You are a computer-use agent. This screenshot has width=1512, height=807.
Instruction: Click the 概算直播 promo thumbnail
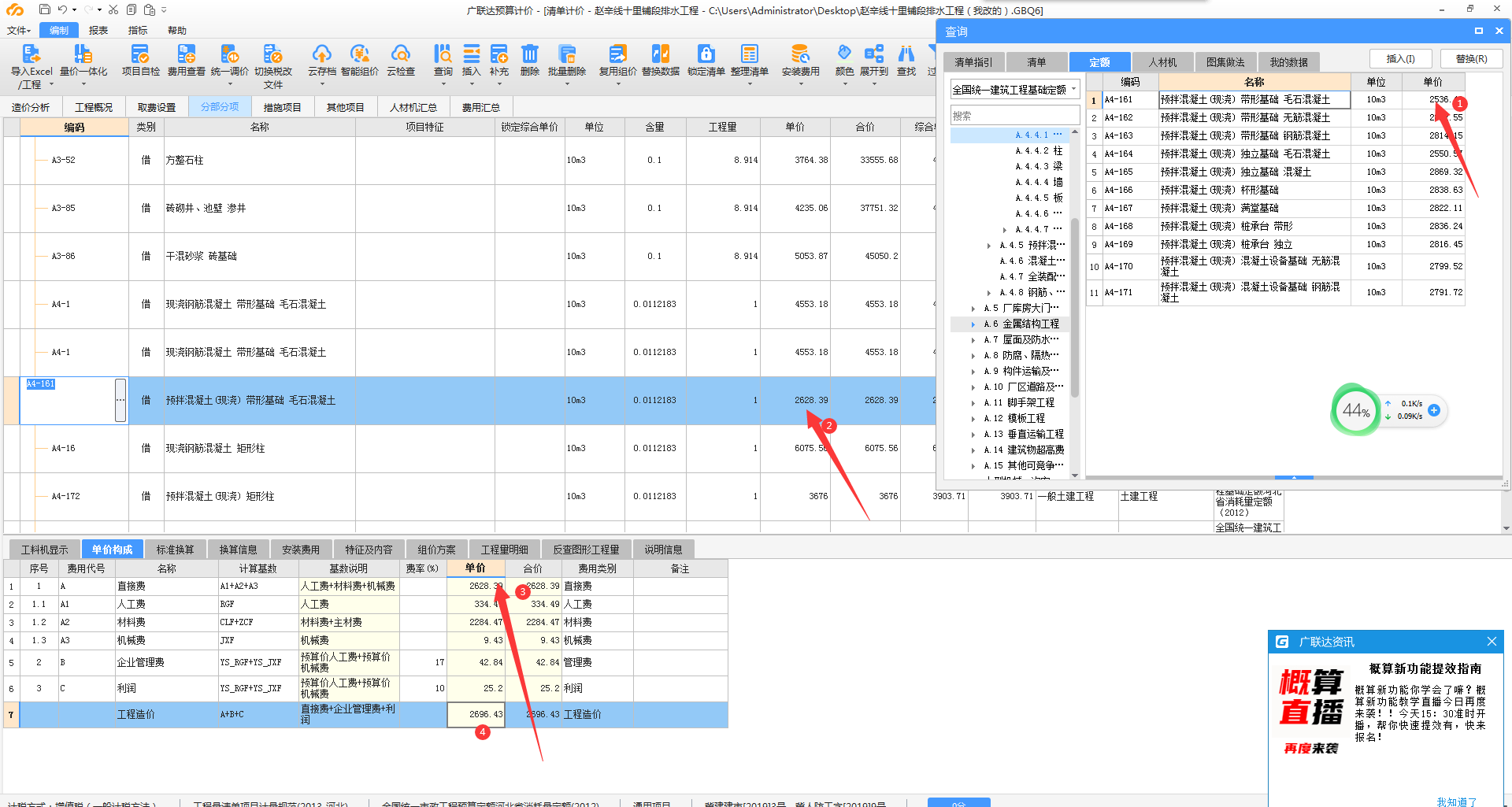point(1310,711)
